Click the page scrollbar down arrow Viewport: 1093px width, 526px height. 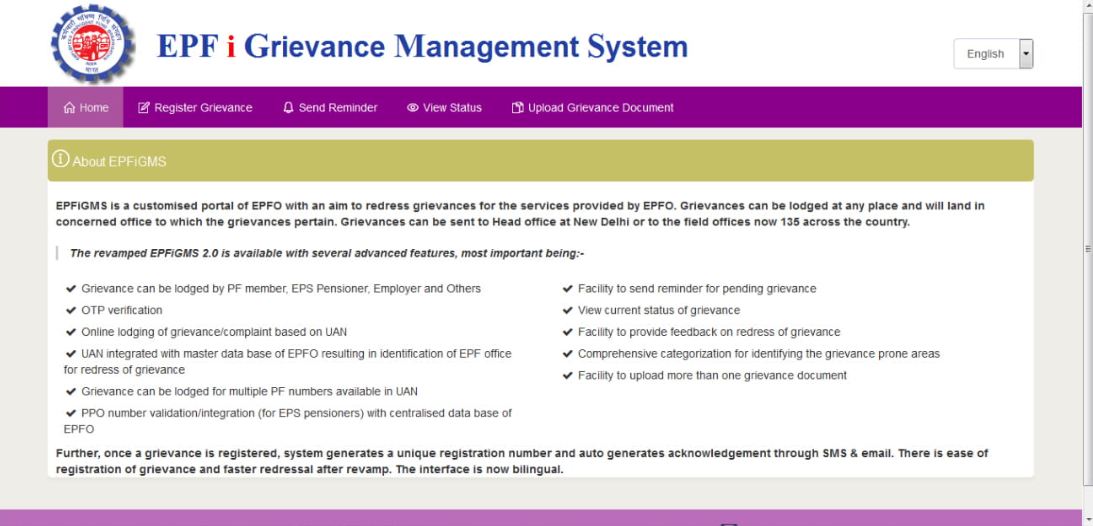tap(1086, 519)
